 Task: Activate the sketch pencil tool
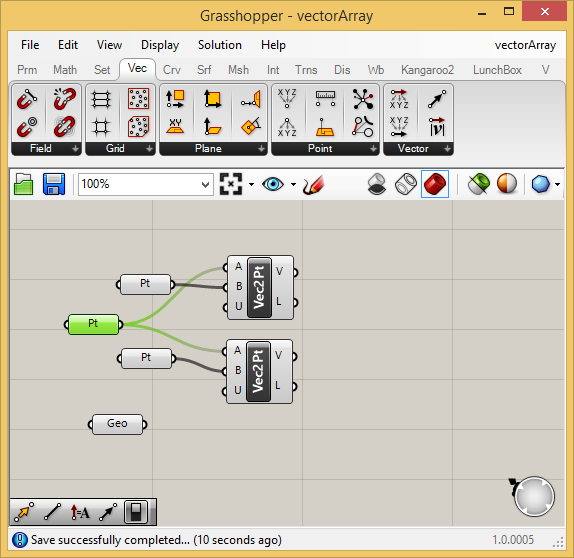(313, 184)
